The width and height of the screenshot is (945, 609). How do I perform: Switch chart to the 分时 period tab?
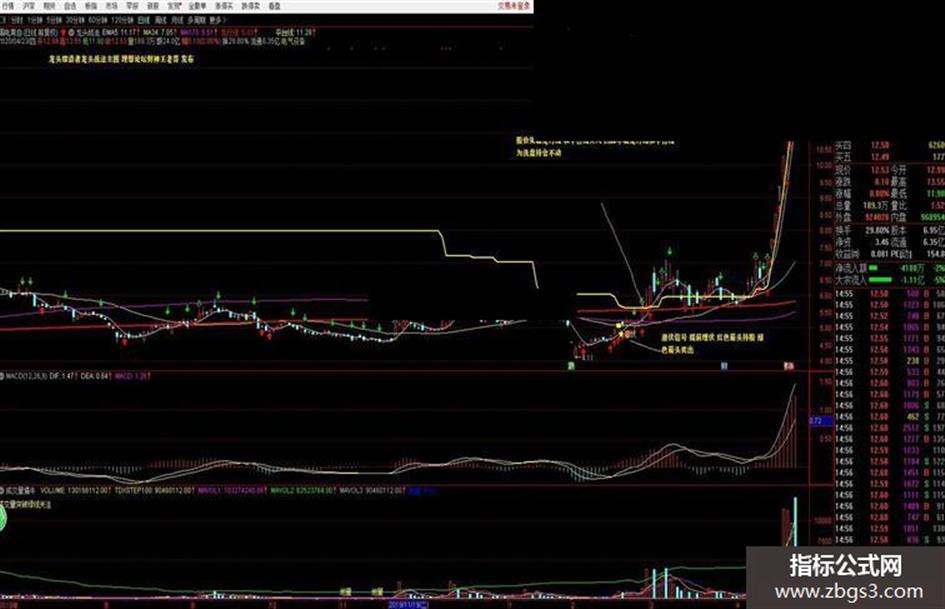16,20
